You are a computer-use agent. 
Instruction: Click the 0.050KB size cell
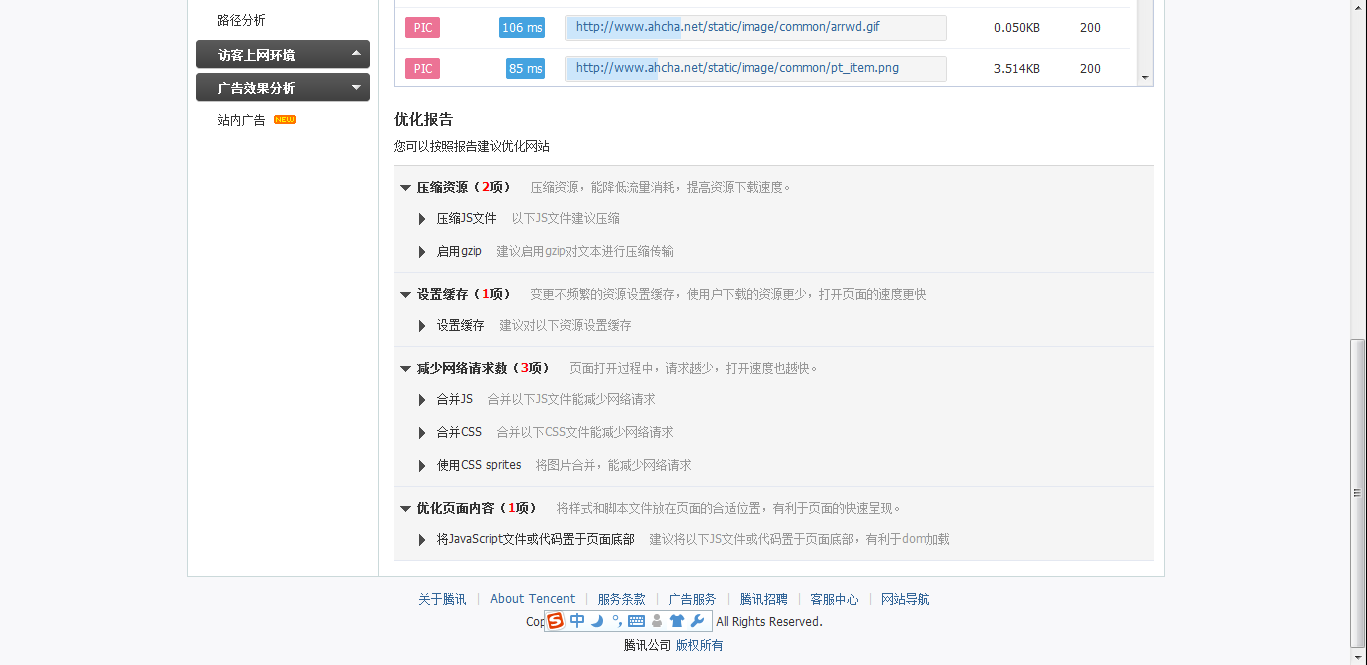click(1016, 28)
